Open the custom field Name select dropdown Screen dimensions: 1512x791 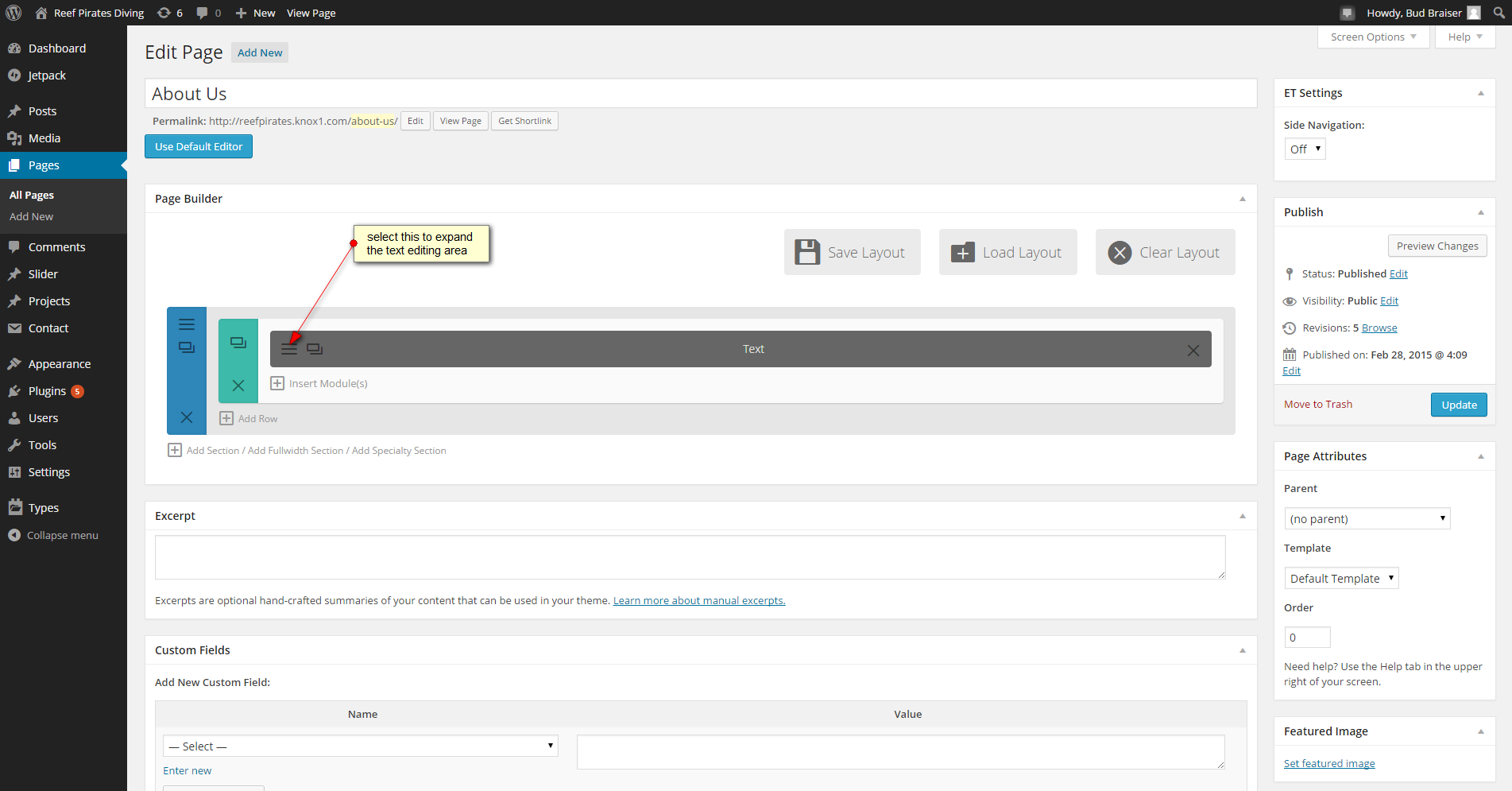click(x=361, y=746)
